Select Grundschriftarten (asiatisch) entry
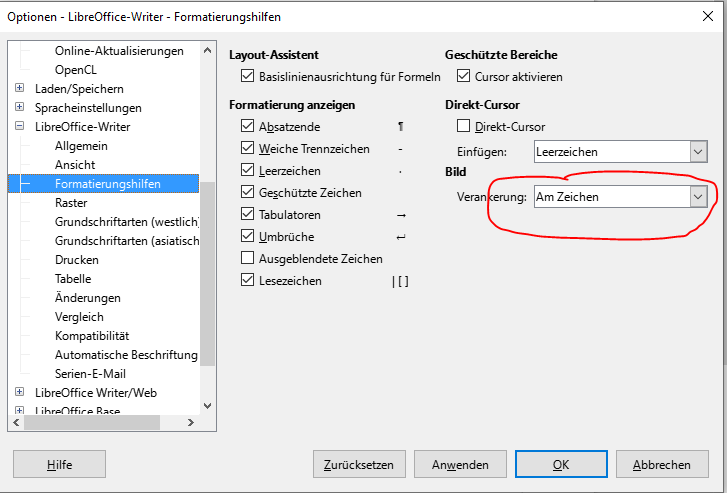 pos(127,241)
